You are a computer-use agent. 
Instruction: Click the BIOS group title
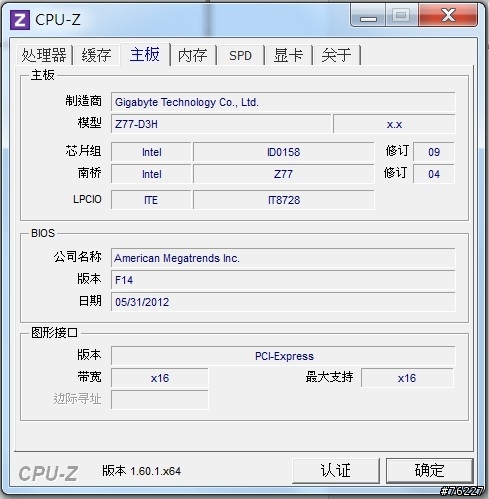43,233
